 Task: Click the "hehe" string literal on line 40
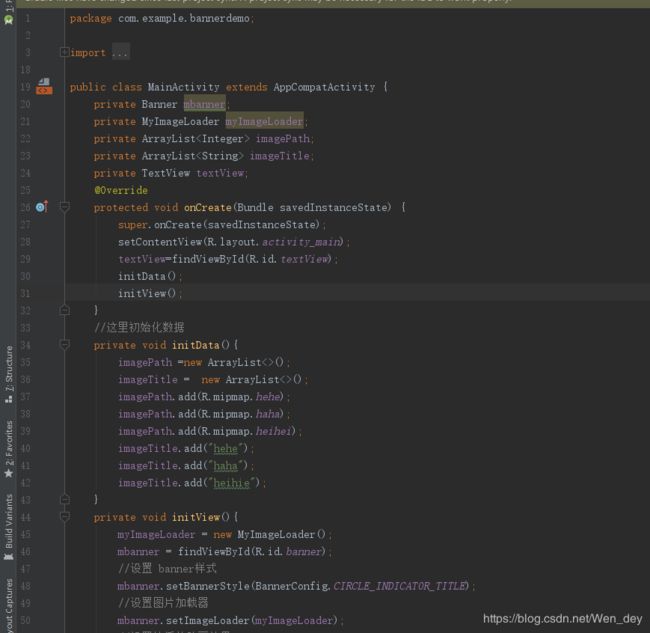tap(226, 449)
